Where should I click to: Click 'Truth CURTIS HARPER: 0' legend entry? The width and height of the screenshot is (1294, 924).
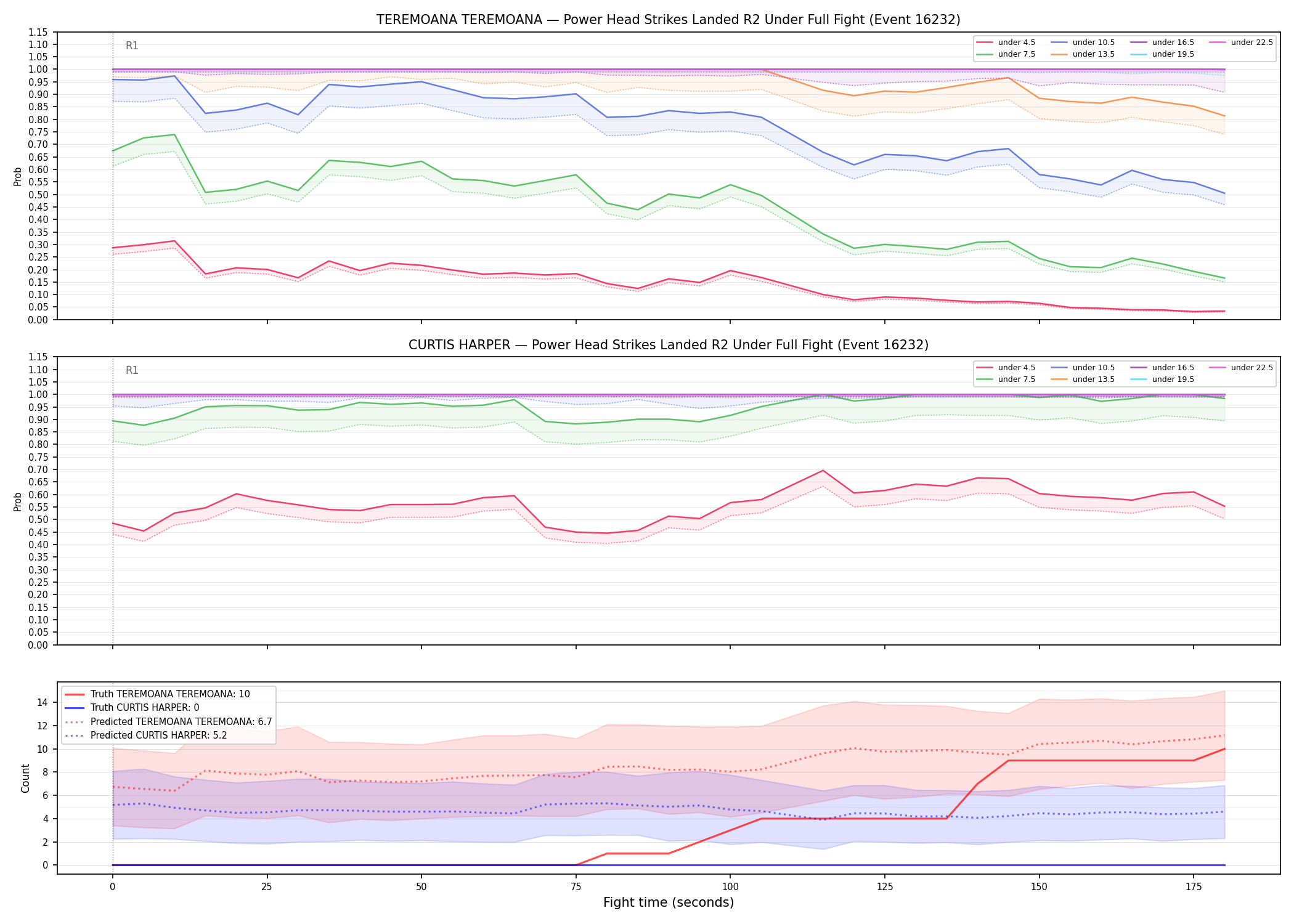pos(132,708)
